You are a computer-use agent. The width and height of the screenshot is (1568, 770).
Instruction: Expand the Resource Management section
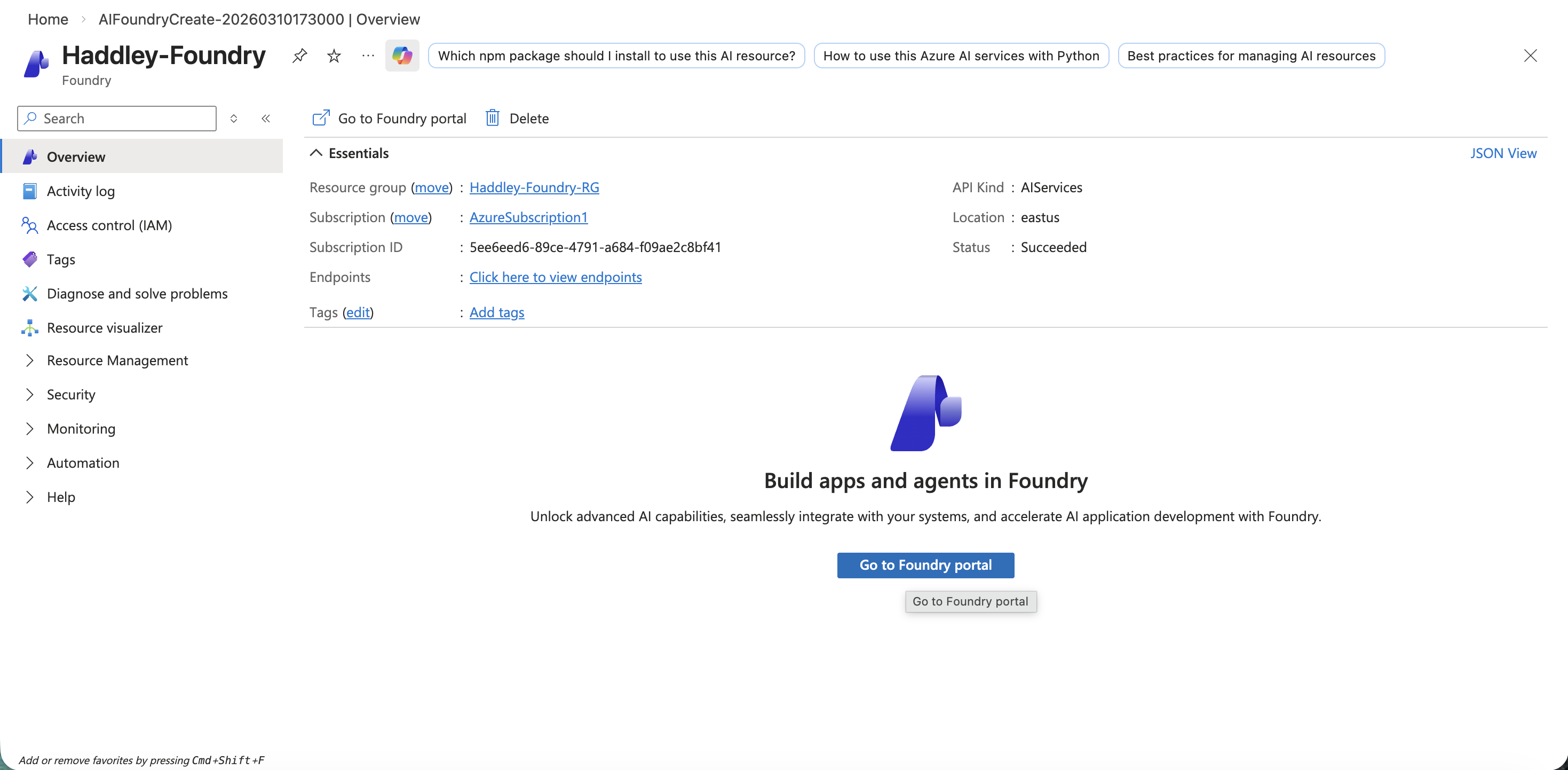click(x=117, y=360)
